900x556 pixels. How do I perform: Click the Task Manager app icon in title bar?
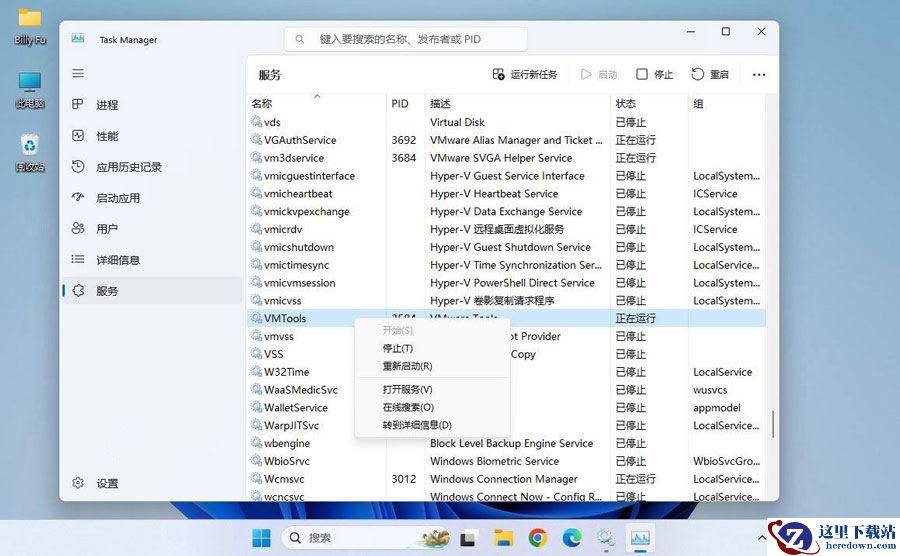coord(78,38)
